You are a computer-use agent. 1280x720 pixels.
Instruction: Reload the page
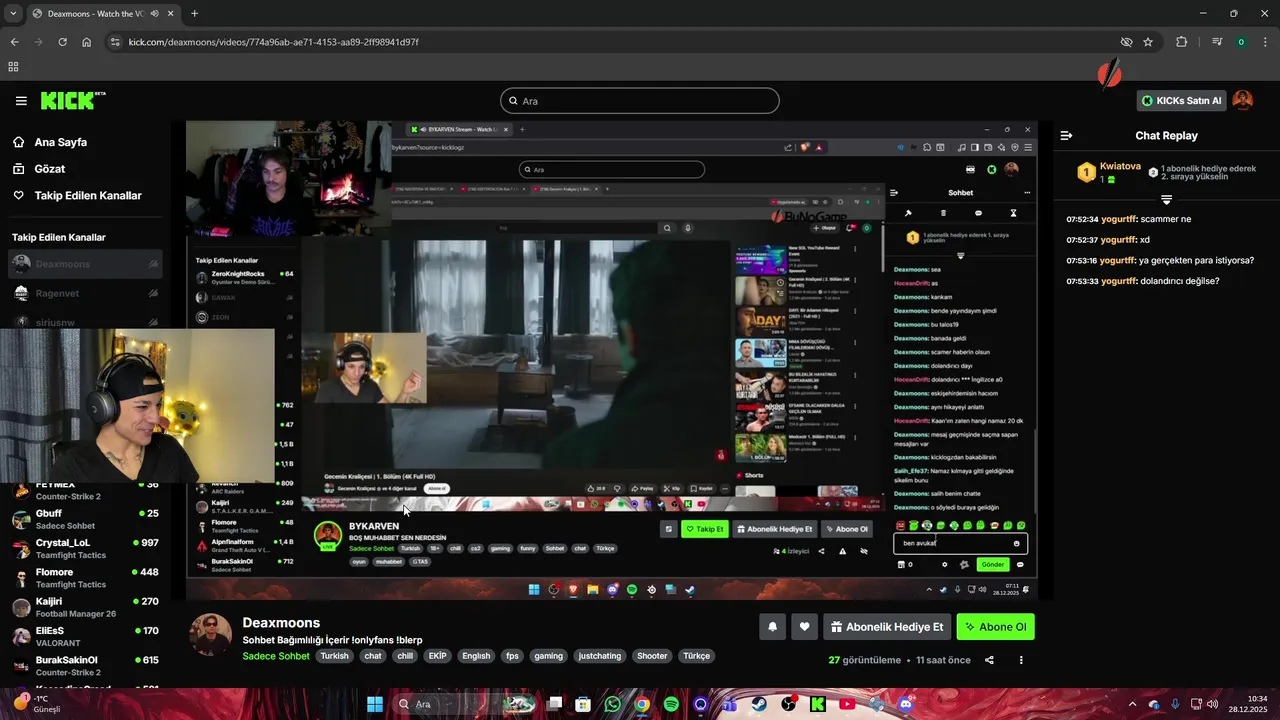62,42
